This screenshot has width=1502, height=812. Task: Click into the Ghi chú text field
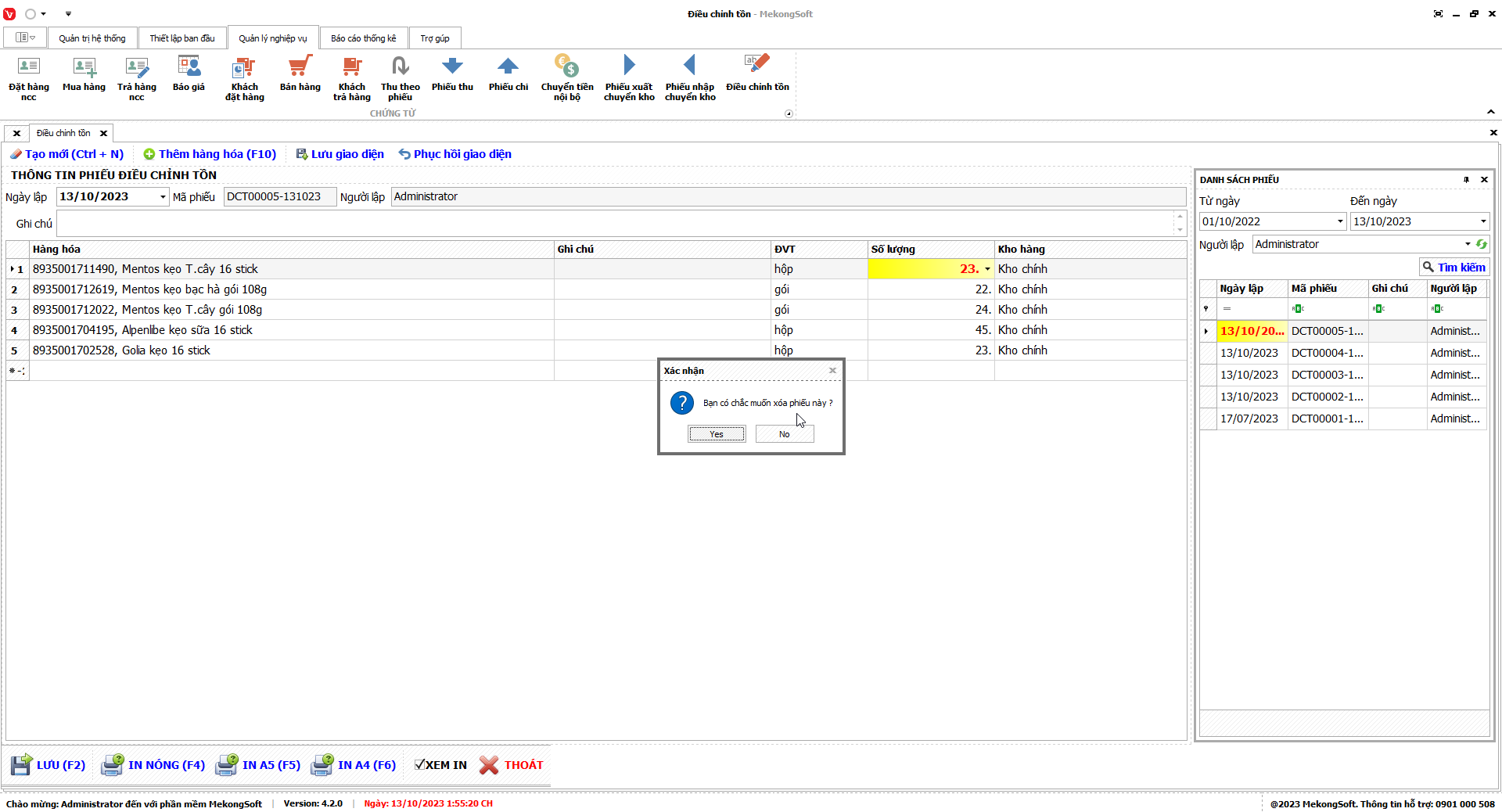pyautogui.click(x=614, y=224)
